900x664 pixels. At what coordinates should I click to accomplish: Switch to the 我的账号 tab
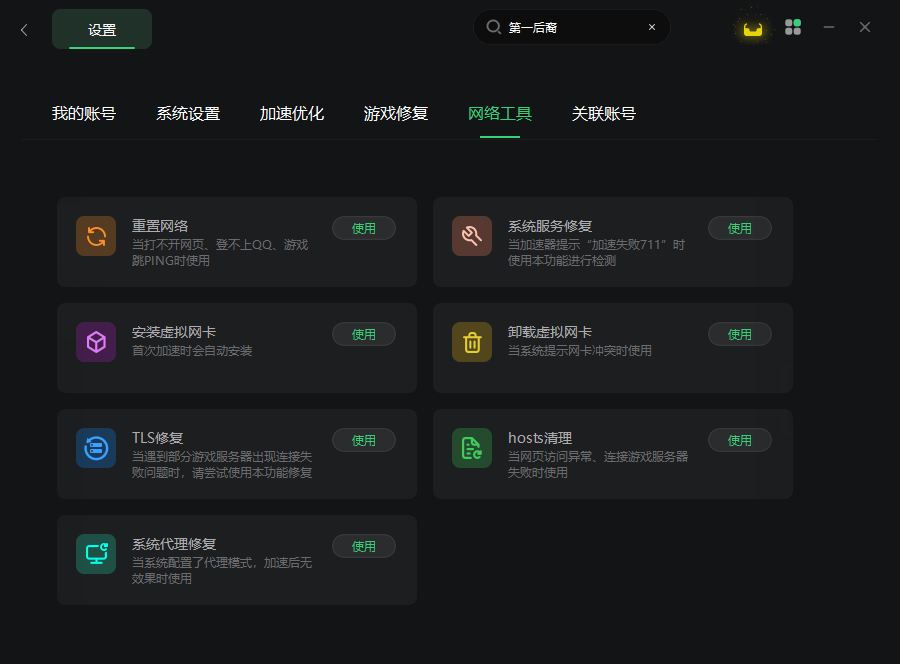pyautogui.click(x=84, y=114)
